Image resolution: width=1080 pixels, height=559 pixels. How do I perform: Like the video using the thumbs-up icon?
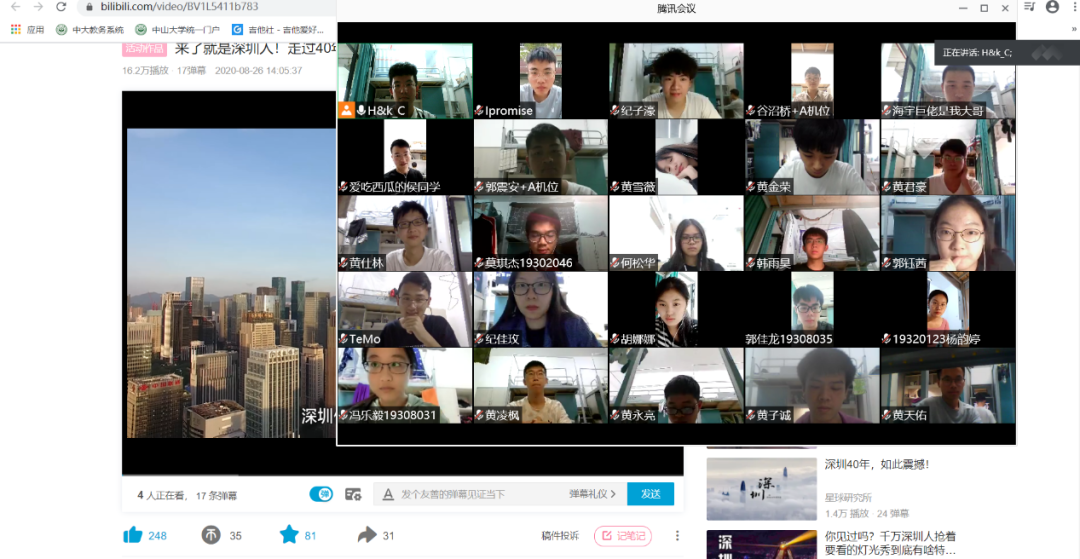point(133,535)
